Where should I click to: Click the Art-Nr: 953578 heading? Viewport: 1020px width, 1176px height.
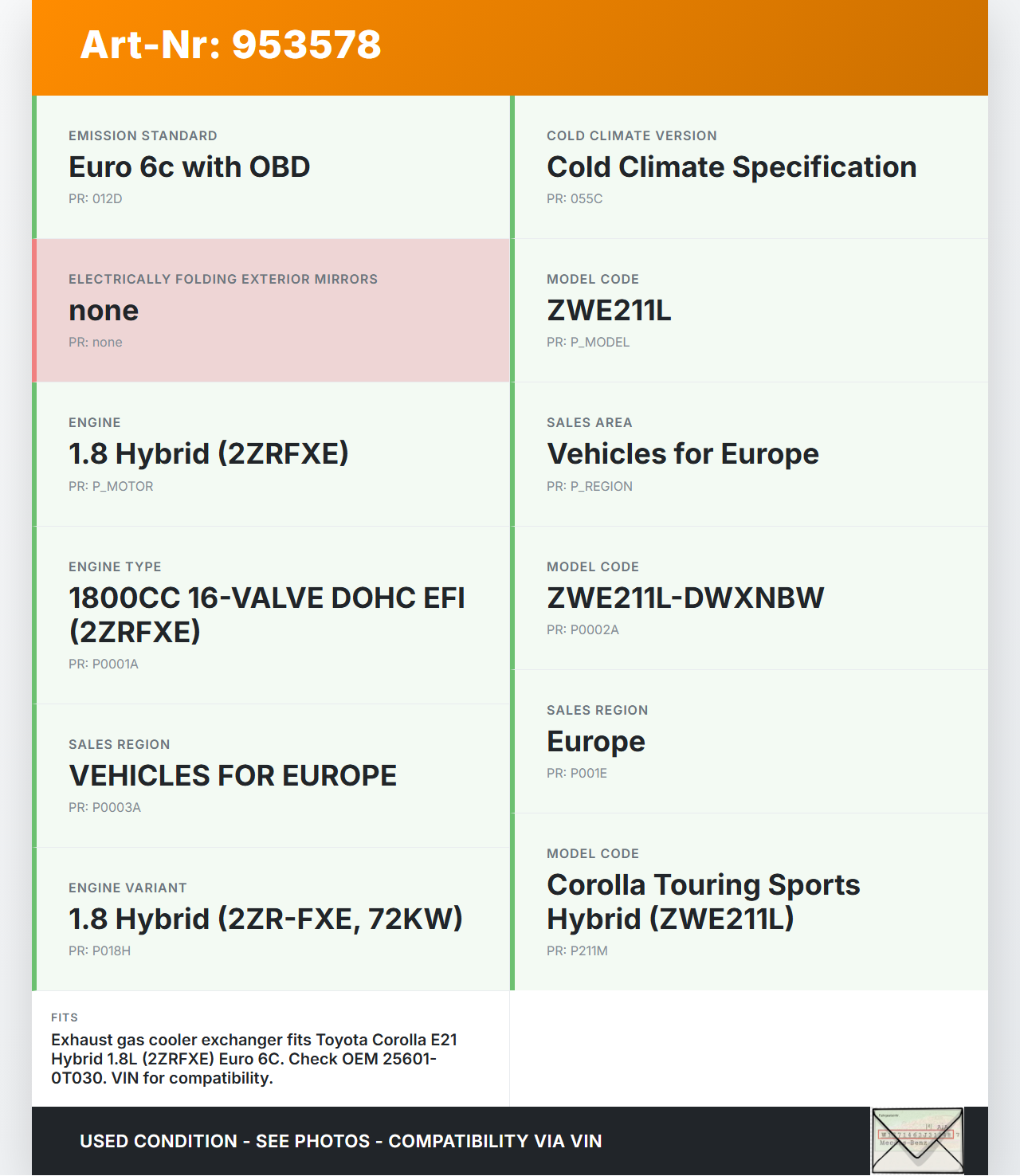(x=231, y=45)
